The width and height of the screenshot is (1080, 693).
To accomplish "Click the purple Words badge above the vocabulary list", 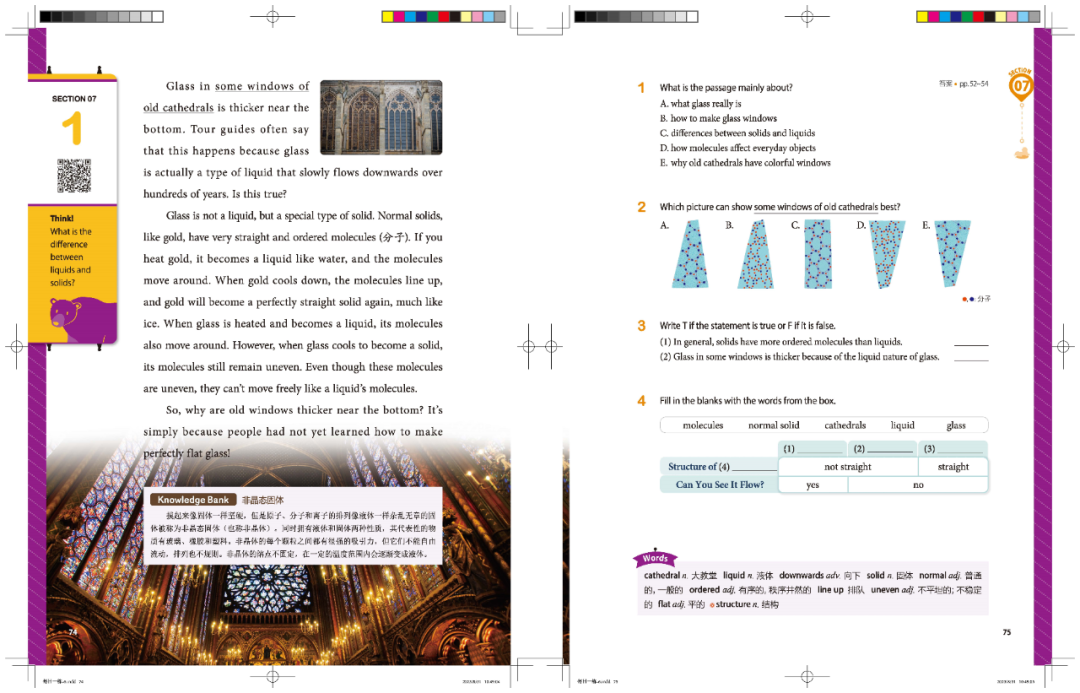I will pyautogui.click(x=655, y=558).
